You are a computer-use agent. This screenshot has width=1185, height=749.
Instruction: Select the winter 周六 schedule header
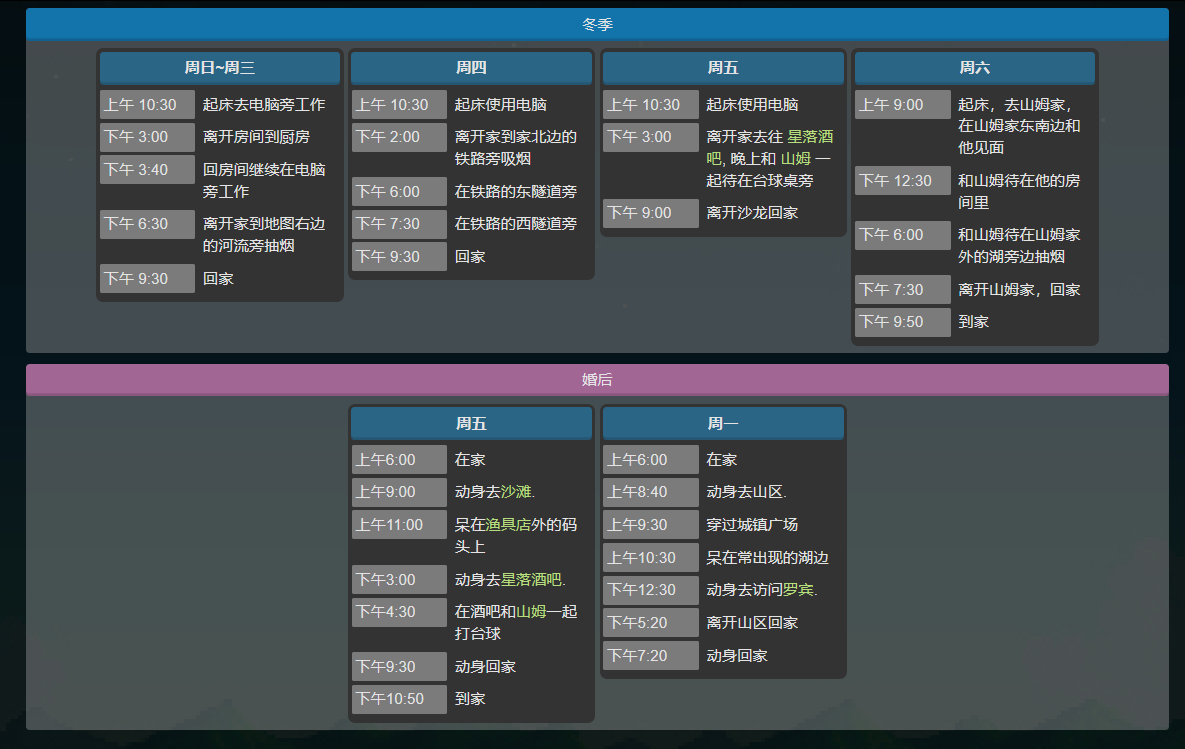point(975,68)
